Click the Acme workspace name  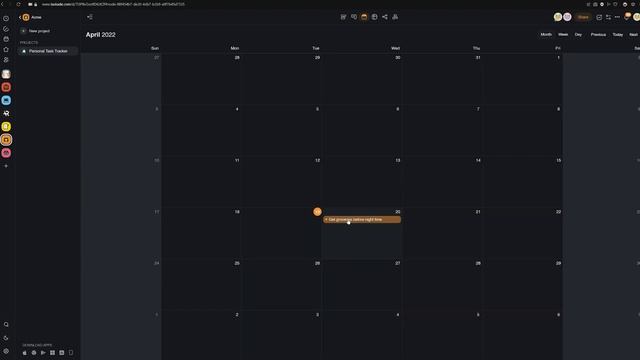36,18
